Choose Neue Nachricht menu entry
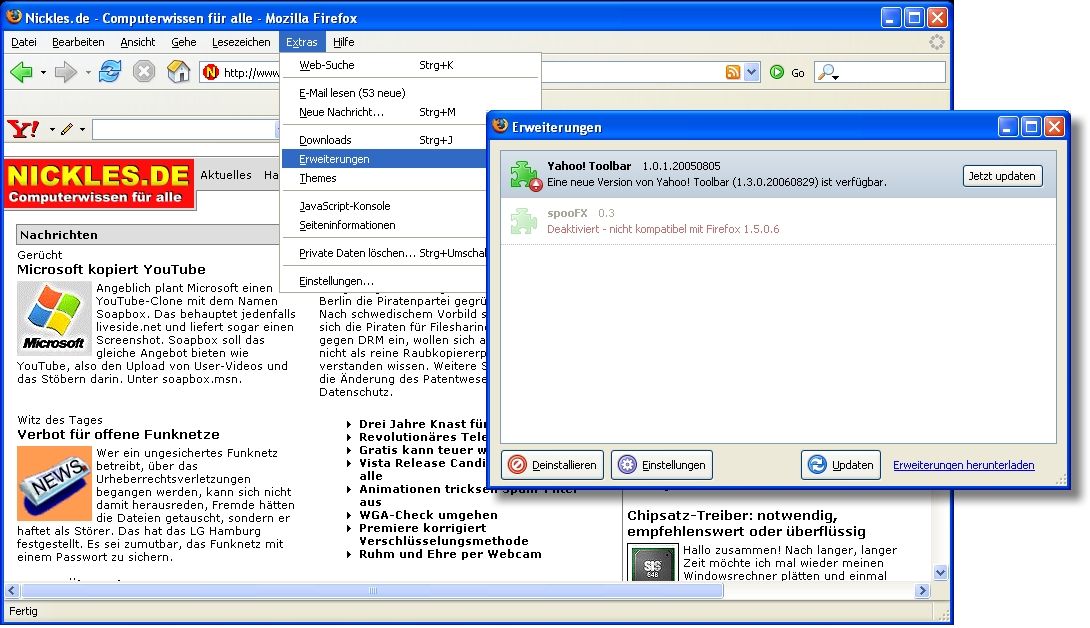1090x628 pixels. click(384, 112)
